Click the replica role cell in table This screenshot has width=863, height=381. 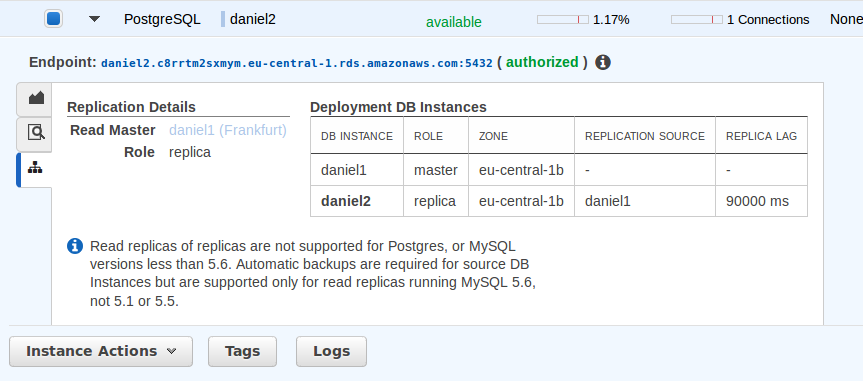[435, 202]
